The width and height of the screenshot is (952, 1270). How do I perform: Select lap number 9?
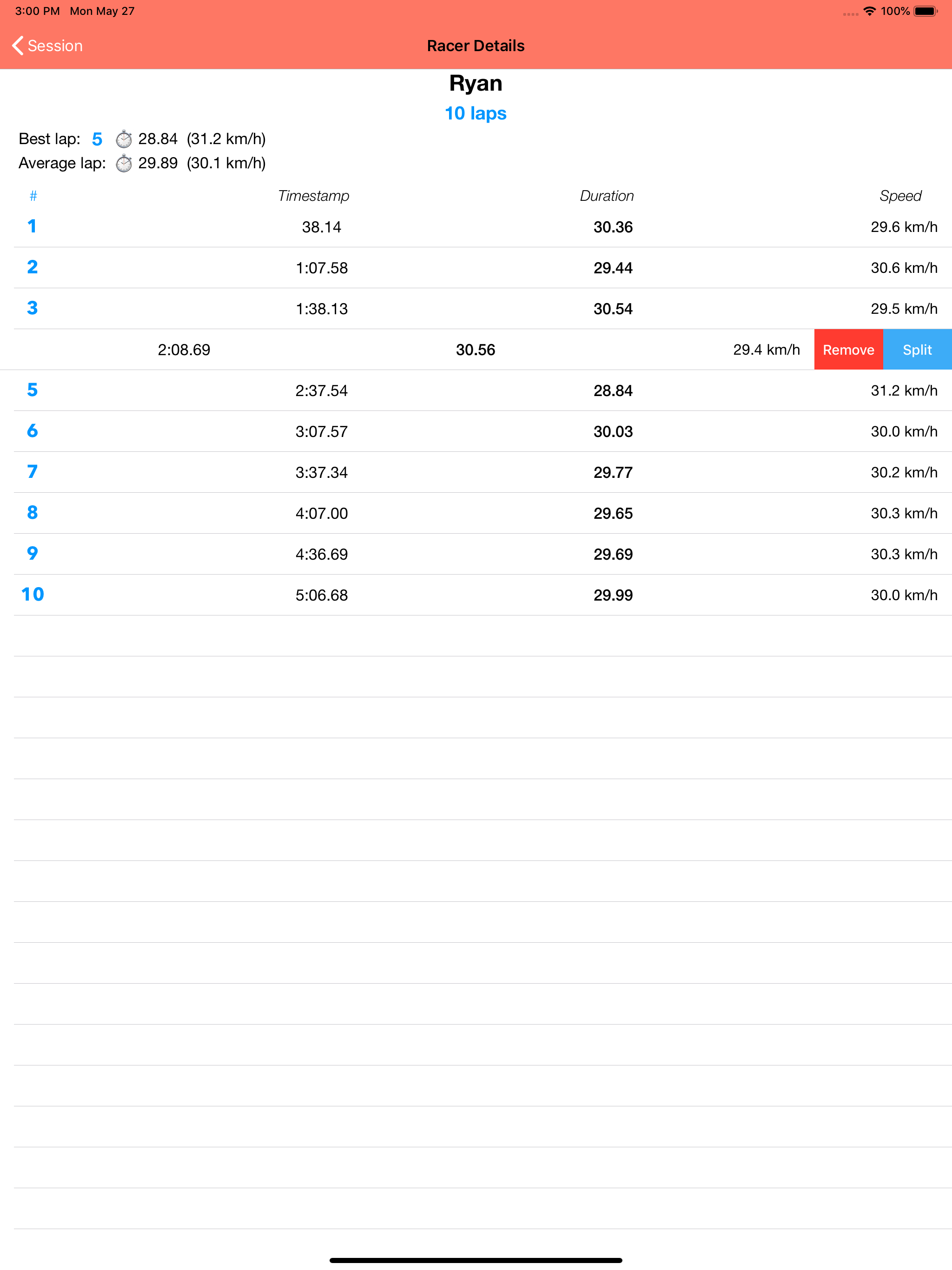click(32, 553)
